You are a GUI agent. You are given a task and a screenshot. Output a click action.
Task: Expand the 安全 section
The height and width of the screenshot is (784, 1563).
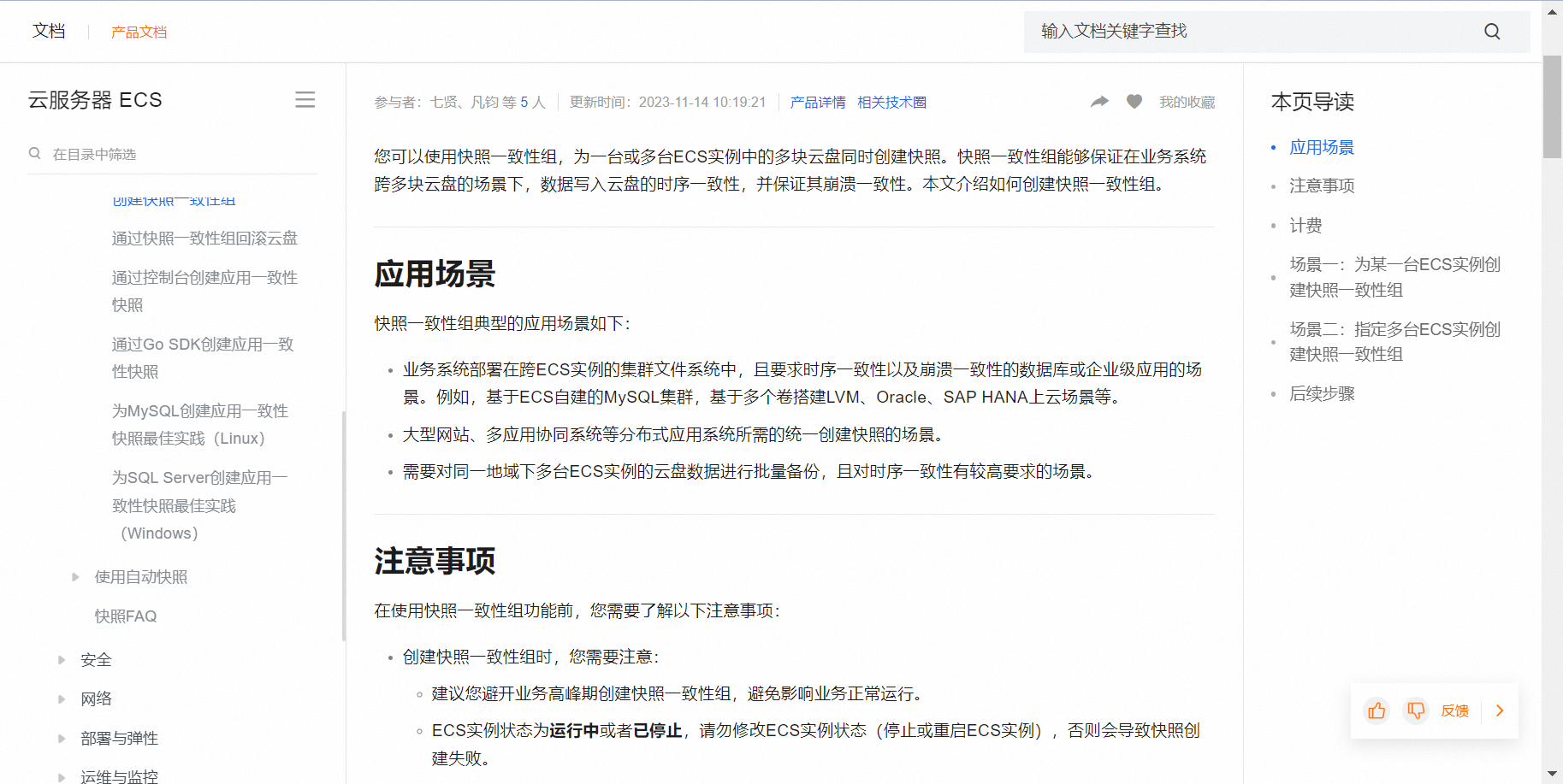pyautogui.click(x=62, y=660)
